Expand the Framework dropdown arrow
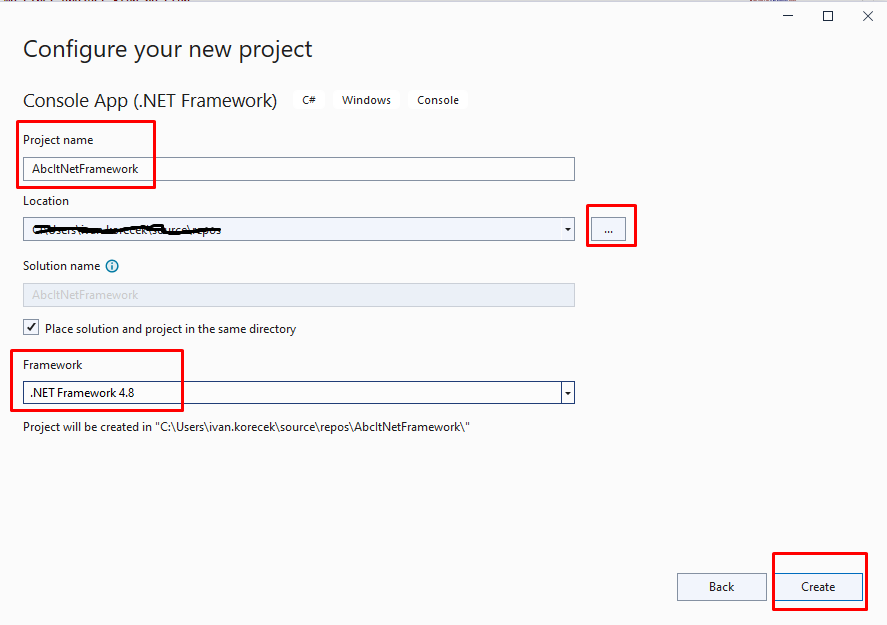Viewport: 887px width, 625px height. coord(567,393)
